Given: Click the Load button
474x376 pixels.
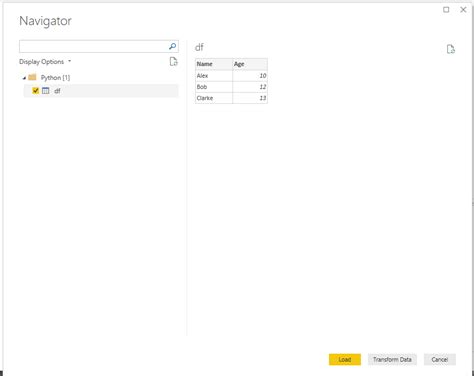Looking at the screenshot, I should coord(345,359).
